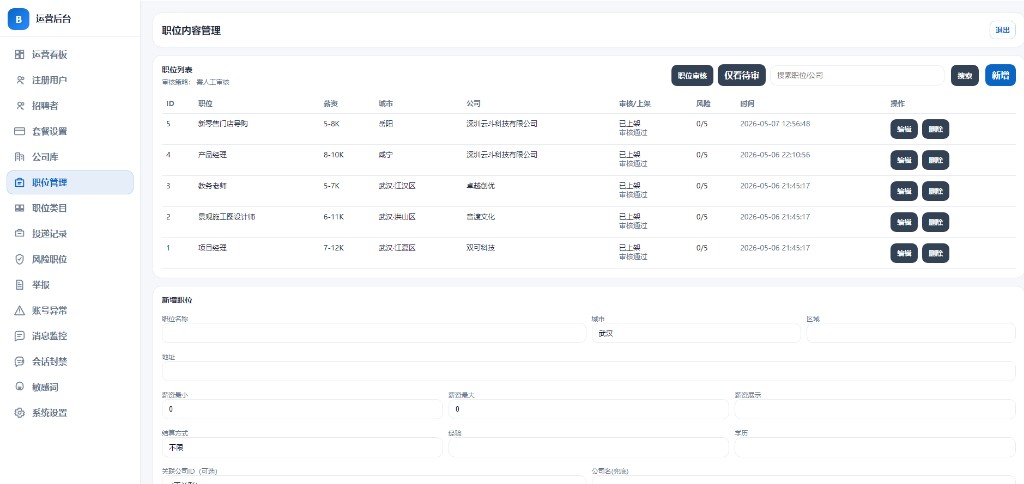Focus the 搜索职位/公司 search box
The width and height of the screenshot is (1024, 484).
(857, 75)
